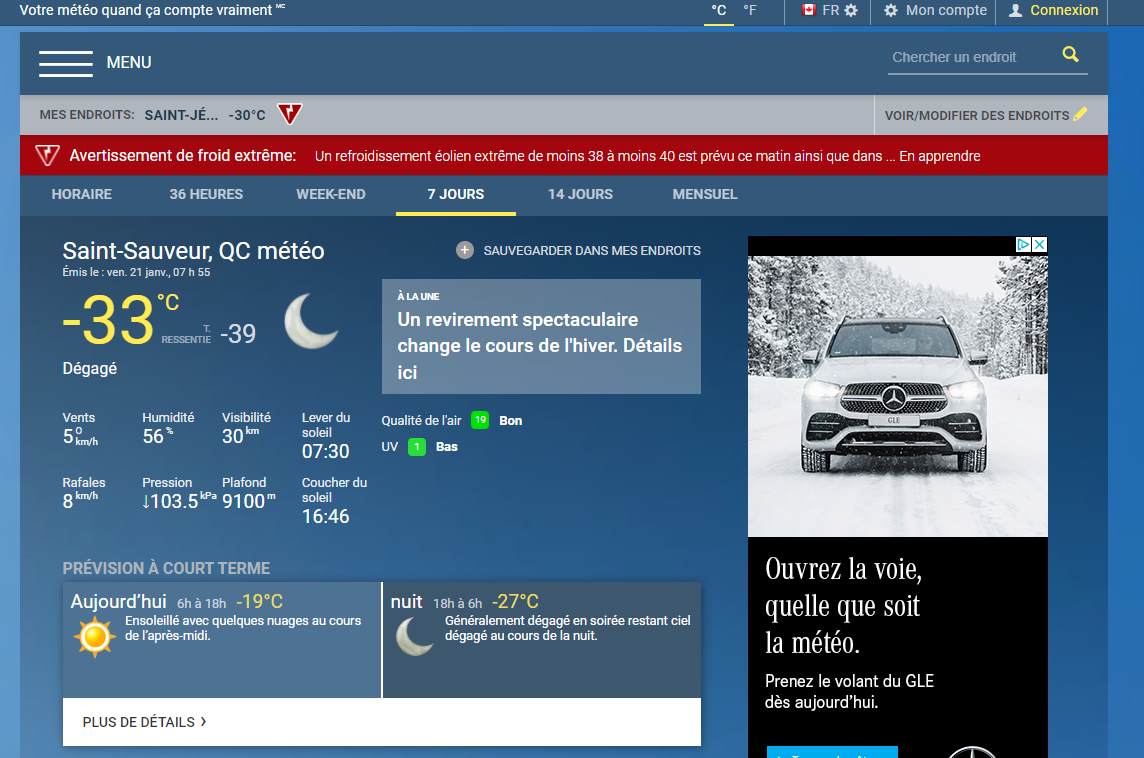Click VOIR/MODIFIER DES ENDROITS
Image resolution: width=1144 pixels, height=758 pixels.
click(x=977, y=115)
